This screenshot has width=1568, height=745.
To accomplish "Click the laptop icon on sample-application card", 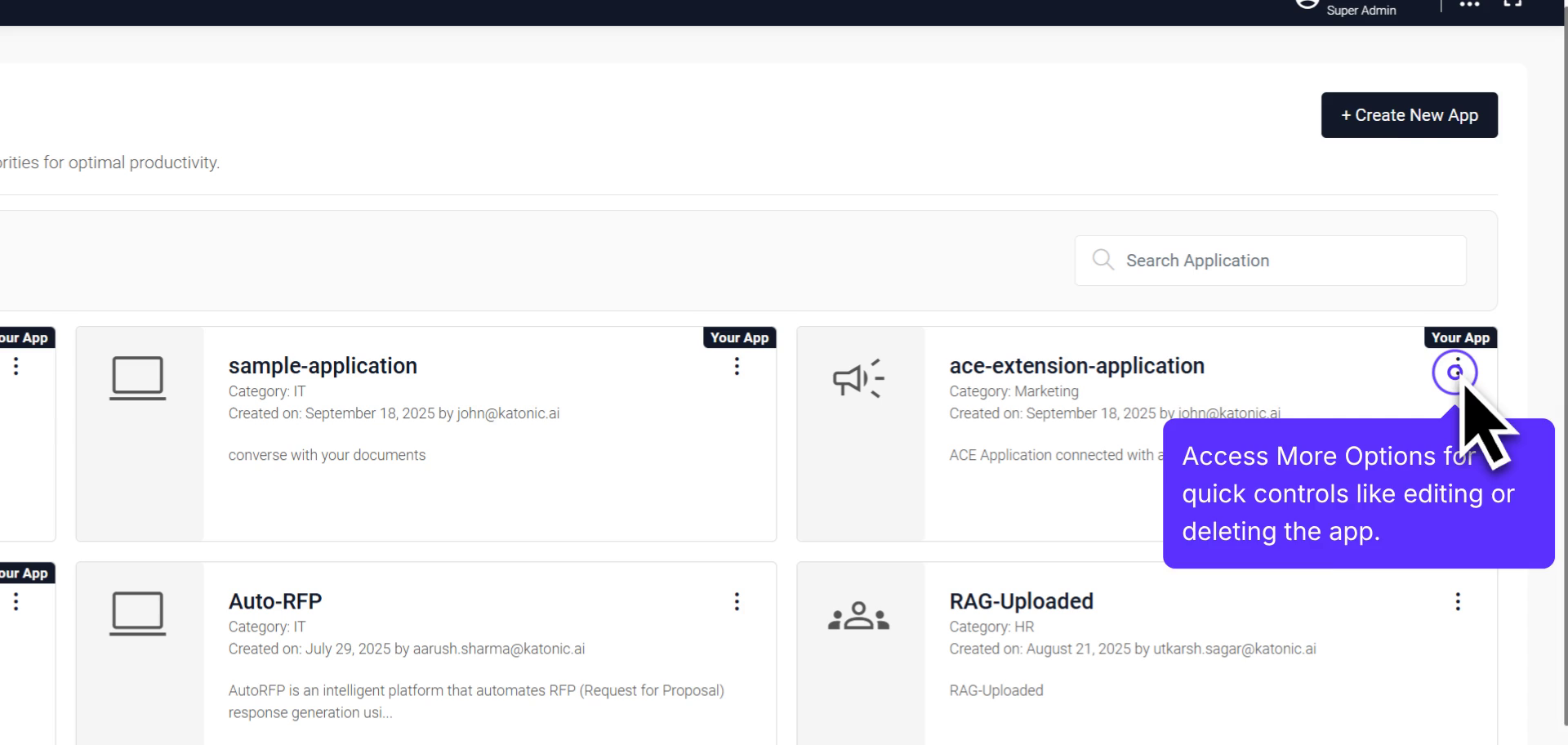I will (138, 377).
